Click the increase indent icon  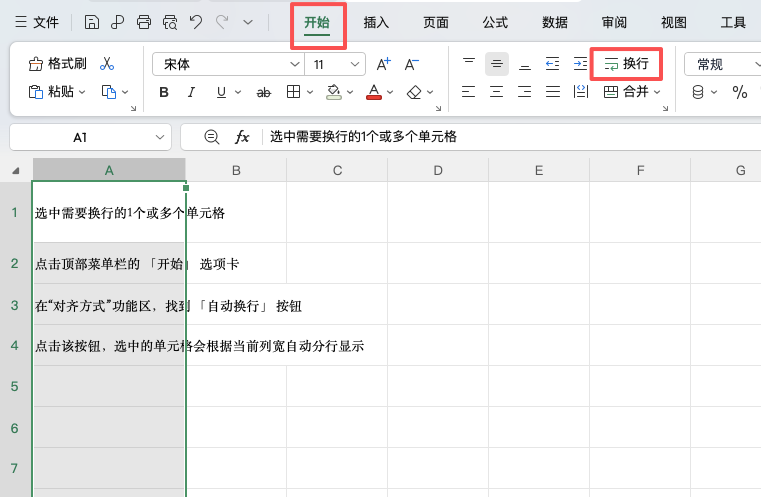coord(580,64)
